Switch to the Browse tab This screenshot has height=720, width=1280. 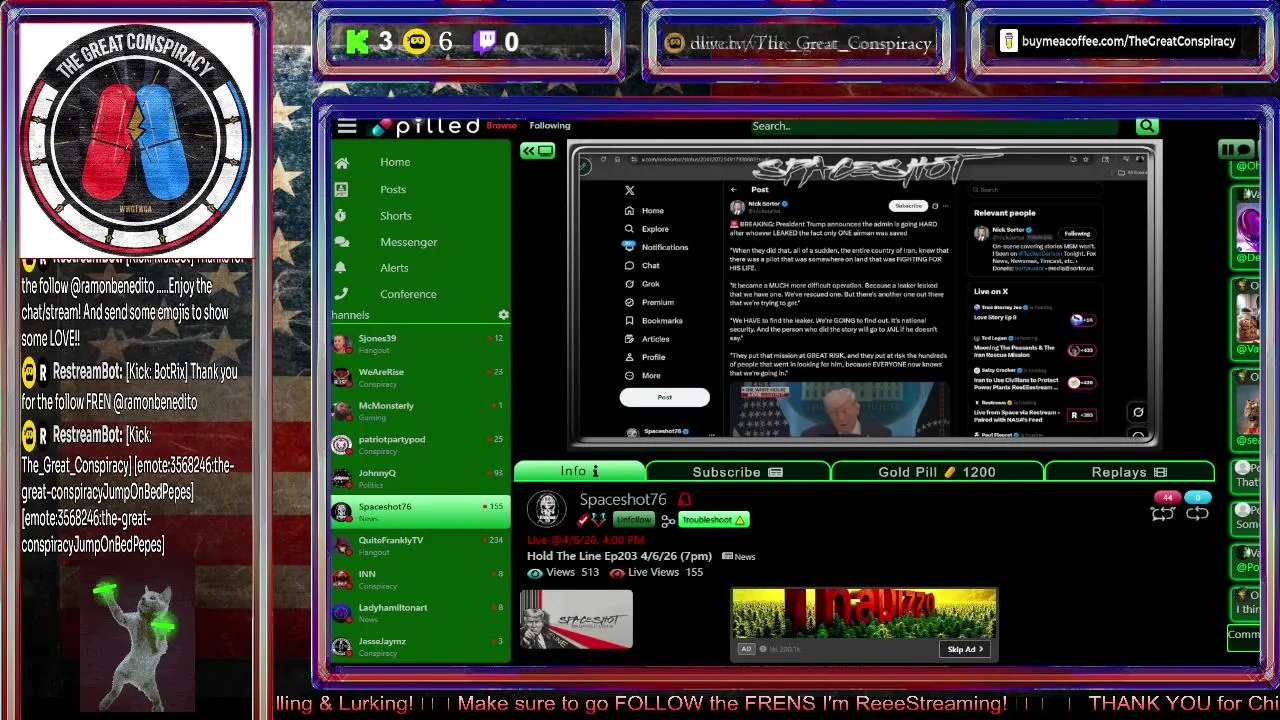coord(502,126)
